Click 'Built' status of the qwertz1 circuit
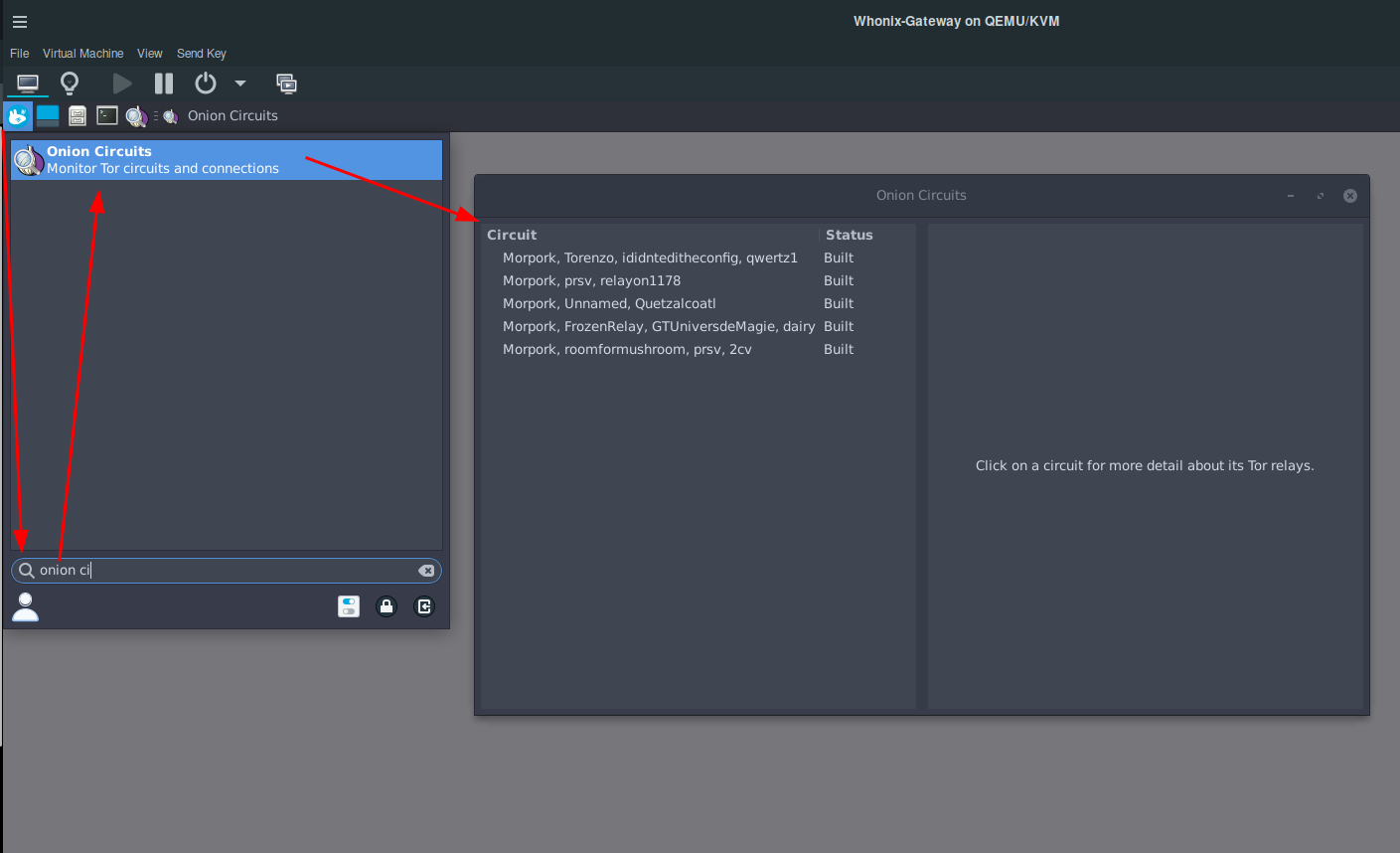The width and height of the screenshot is (1400, 853). tap(839, 258)
